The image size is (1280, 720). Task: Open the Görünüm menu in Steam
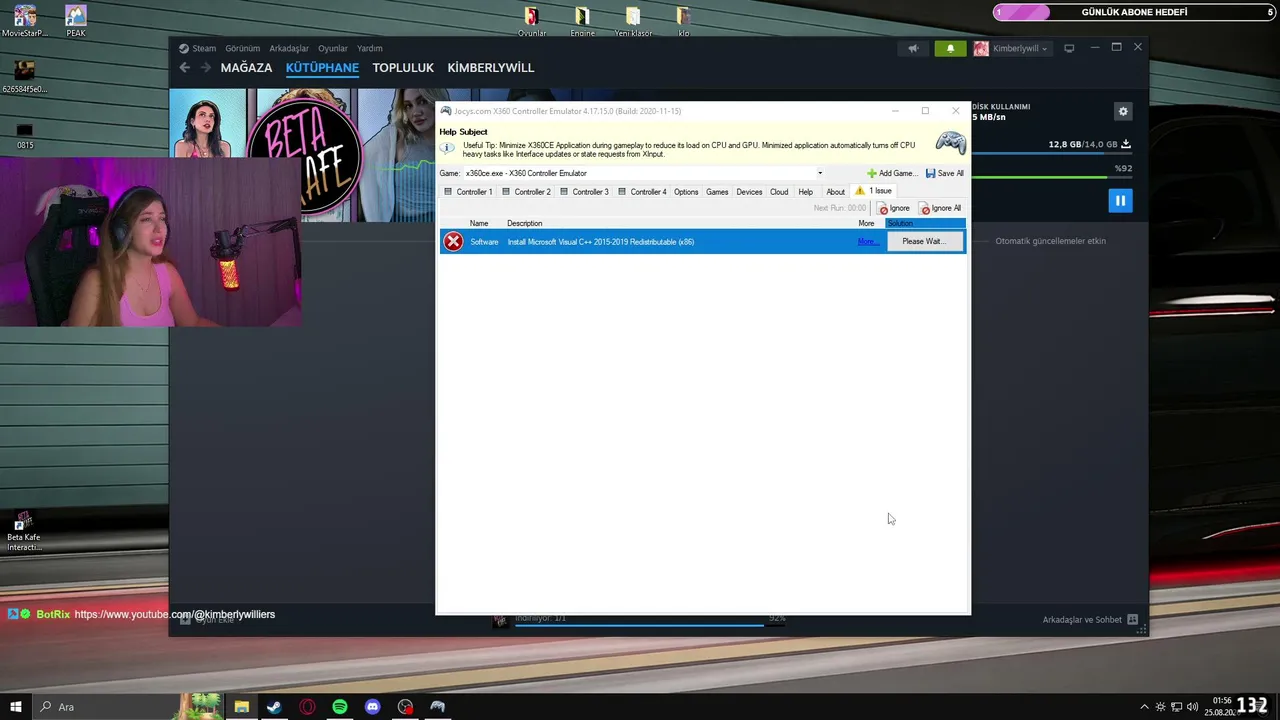pyautogui.click(x=243, y=48)
